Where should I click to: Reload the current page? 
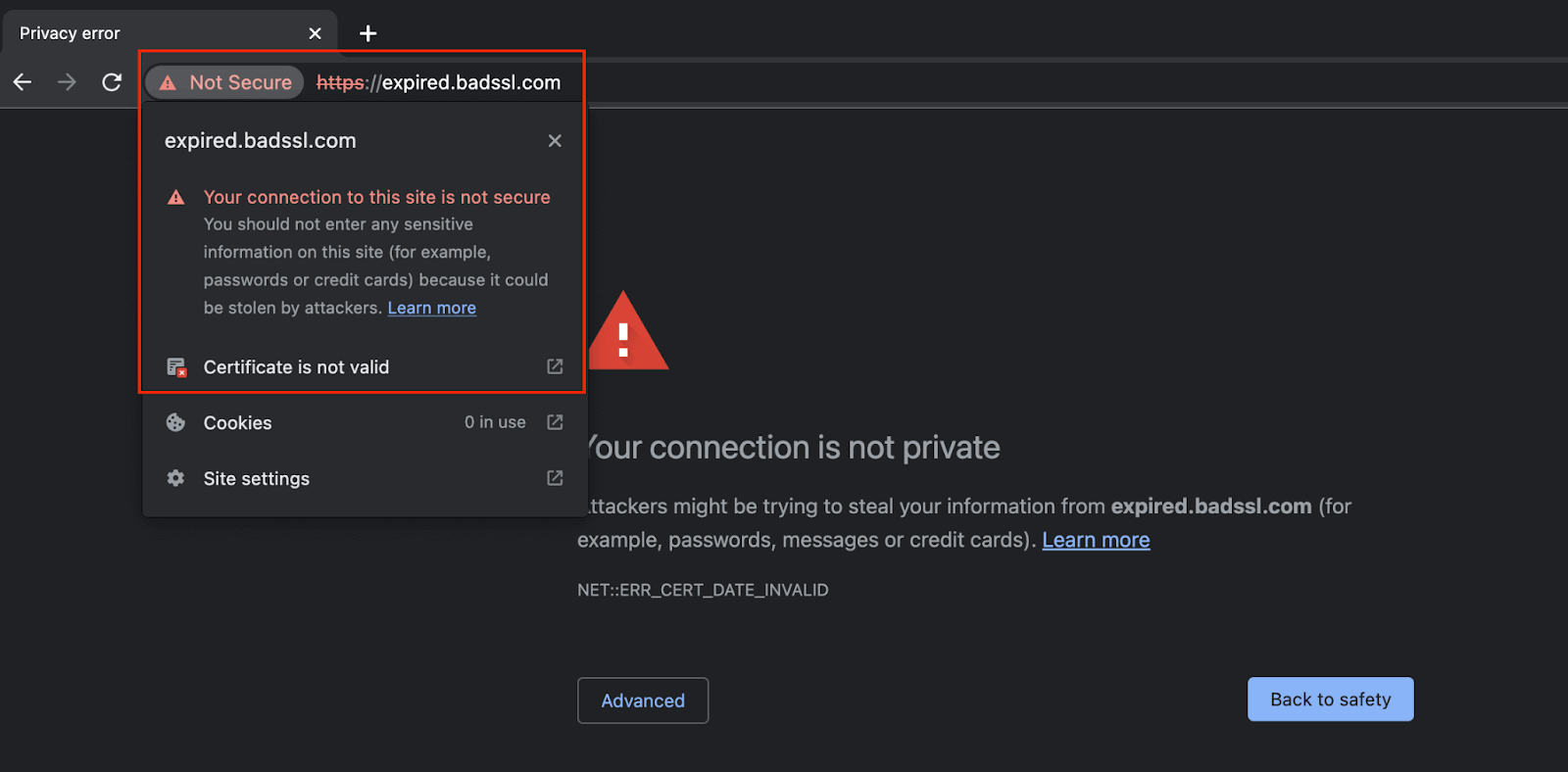(x=111, y=82)
